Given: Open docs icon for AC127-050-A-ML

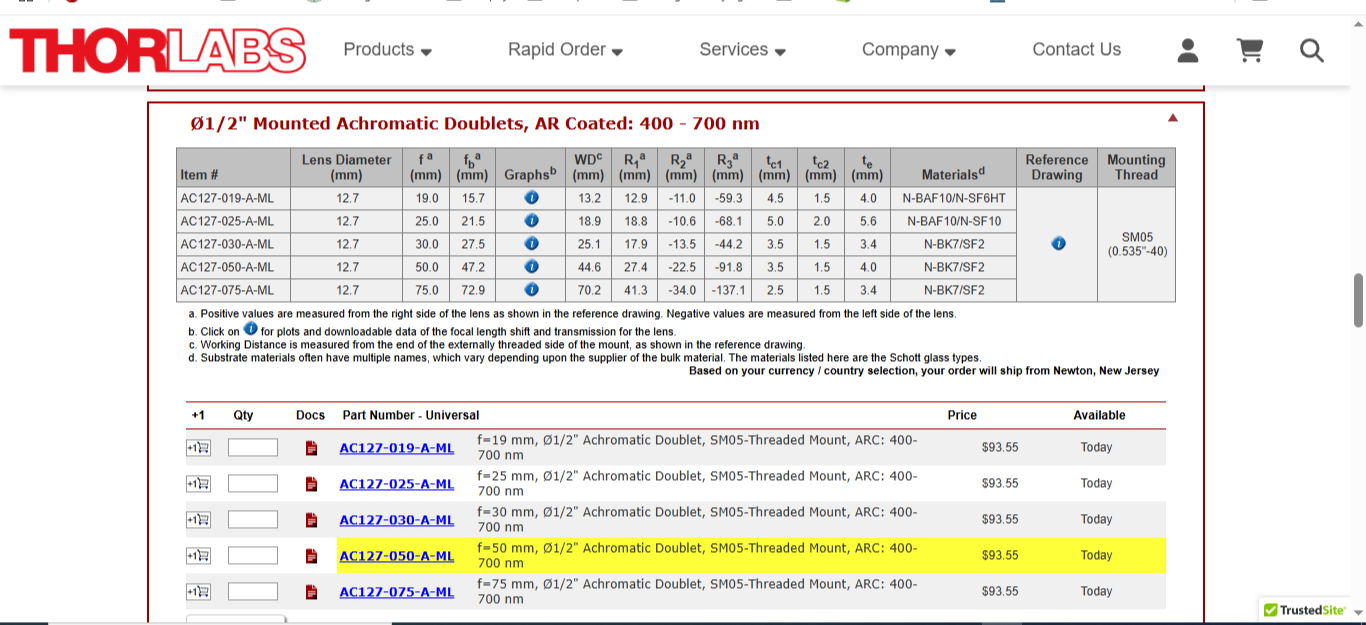Looking at the screenshot, I should 311,556.
